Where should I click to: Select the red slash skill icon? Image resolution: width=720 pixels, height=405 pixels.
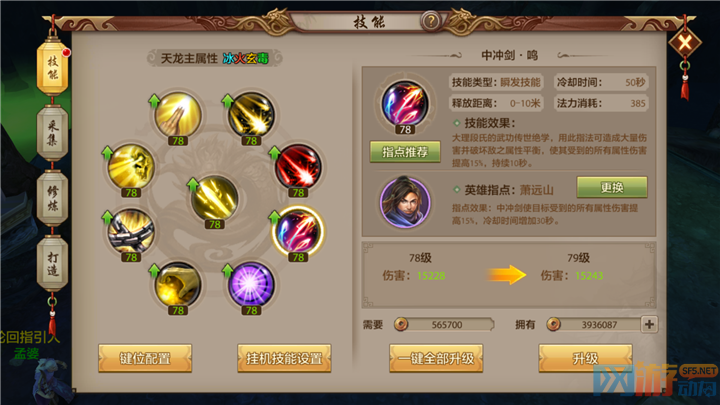coord(298,166)
